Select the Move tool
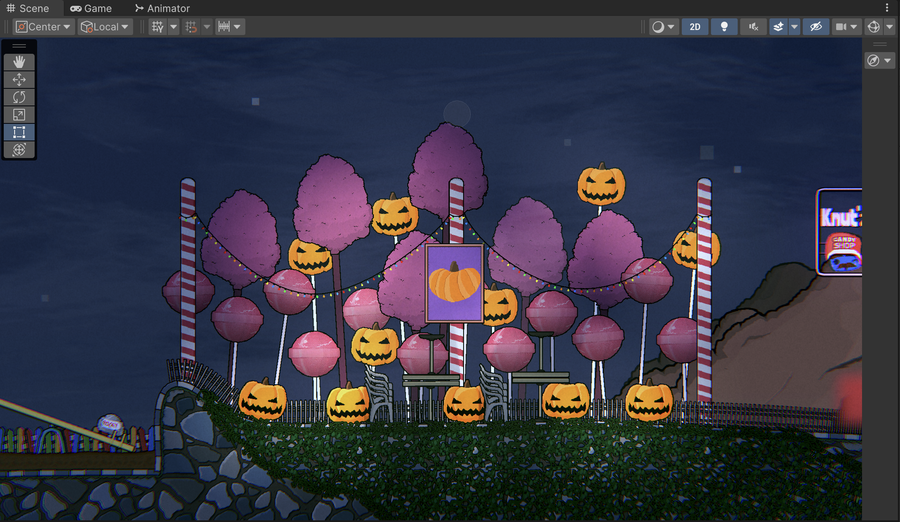The height and width of the screenshot is (522, 900). point(19,79)
